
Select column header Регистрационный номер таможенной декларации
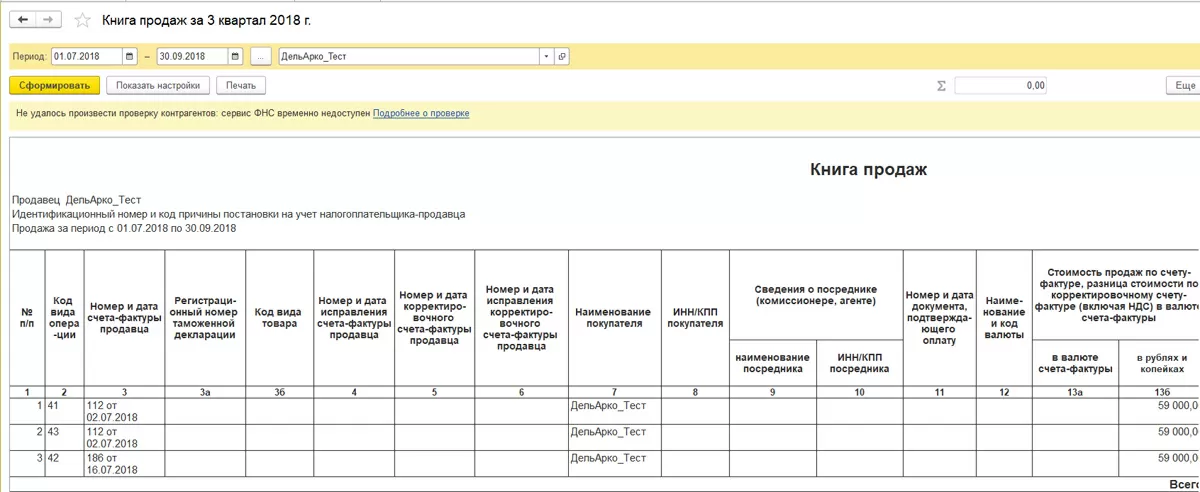[205, 317]
